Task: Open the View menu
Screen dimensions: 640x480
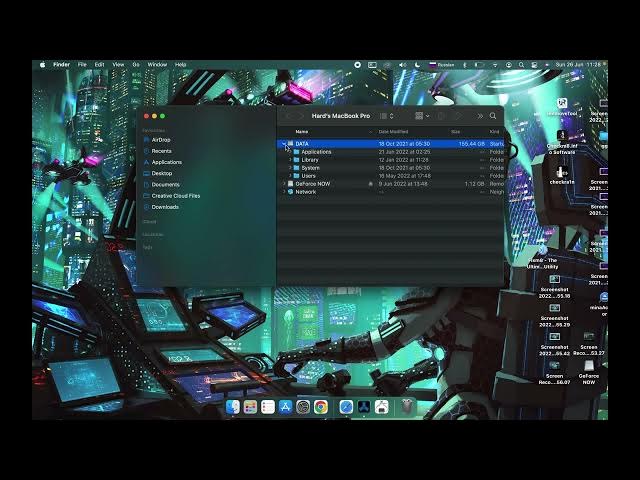Action: click(118, 64)
